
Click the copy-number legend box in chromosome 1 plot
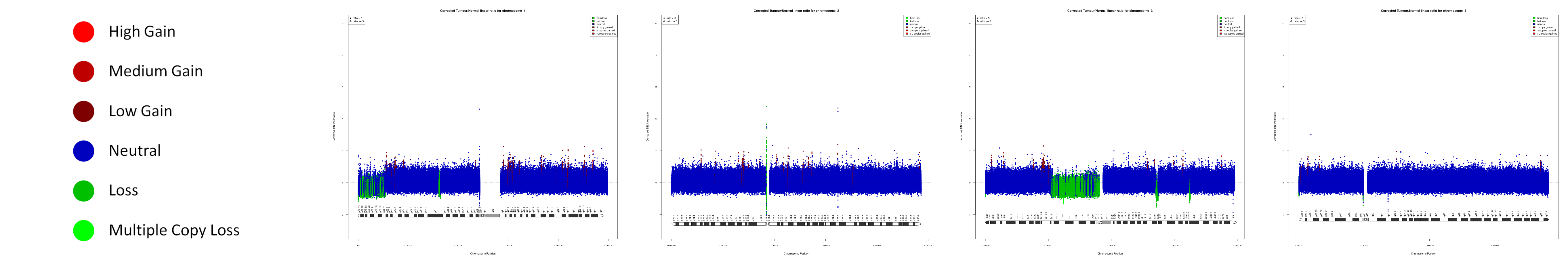(604, 26)
